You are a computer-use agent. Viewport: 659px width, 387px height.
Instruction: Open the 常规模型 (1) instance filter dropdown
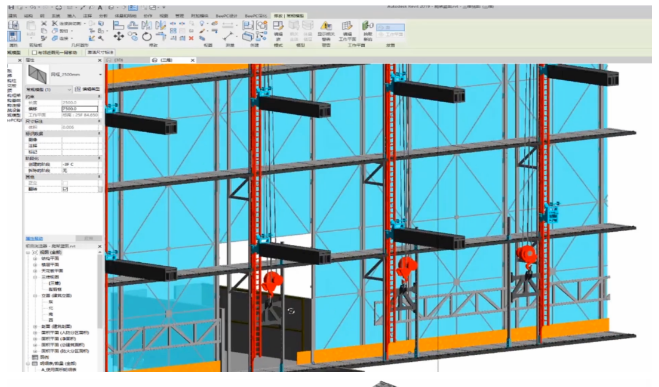point(49,90)
